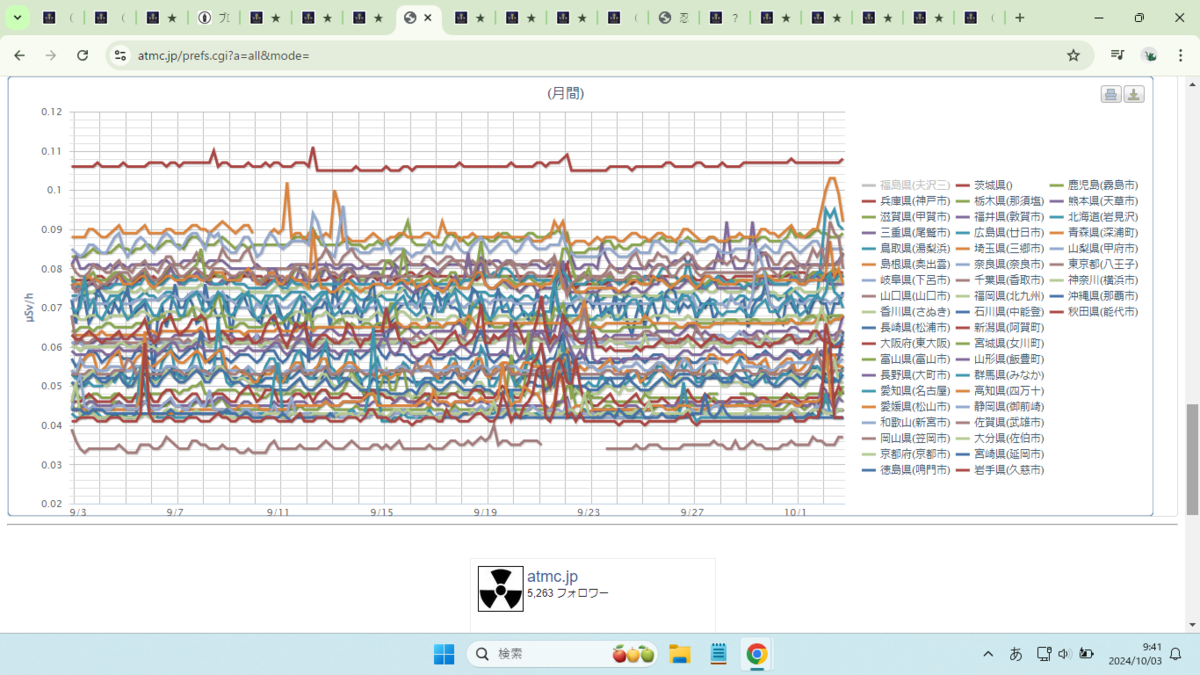The width and height of the screenshot is (1200, 675).
Task: Toggle the Japanese IME indicator あ
Action: pos(1016,654)
